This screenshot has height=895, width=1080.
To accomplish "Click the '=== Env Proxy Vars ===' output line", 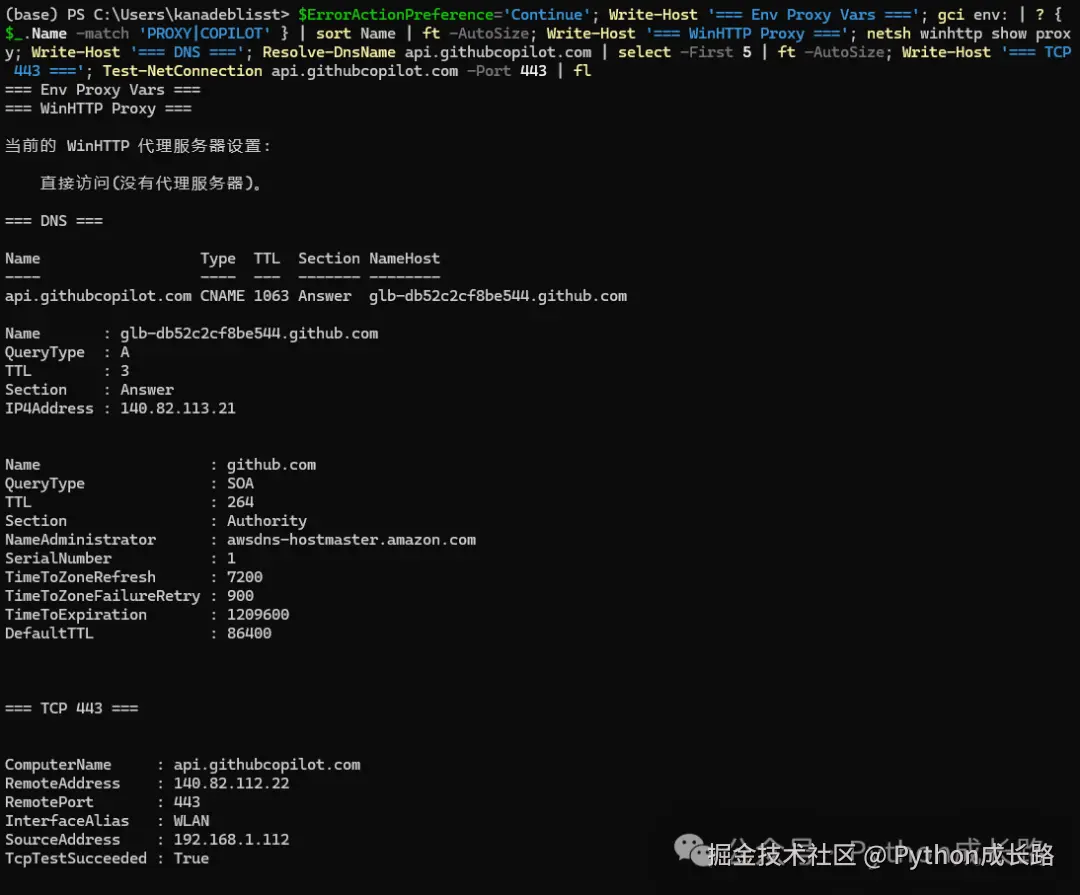I will click(x=103, y=90).
